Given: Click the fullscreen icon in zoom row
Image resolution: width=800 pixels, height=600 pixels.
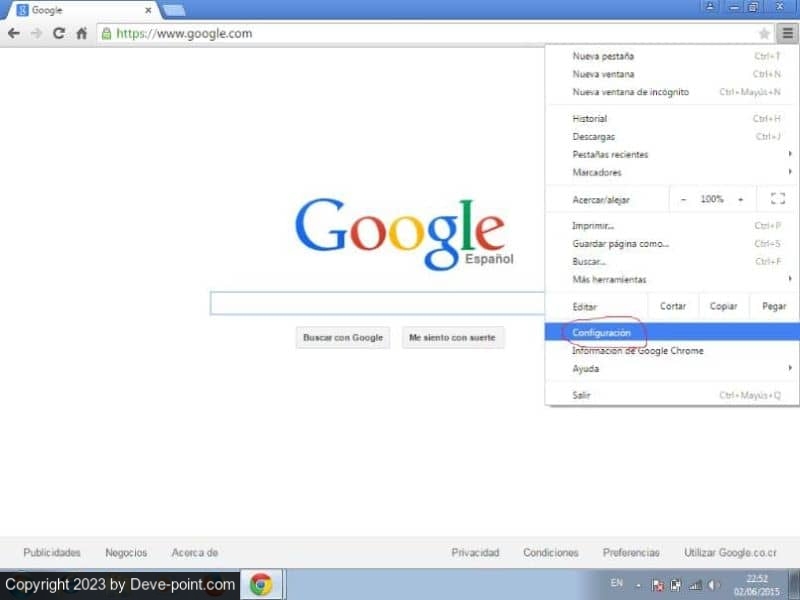Looking at the screenshot, I should click(778, 199).
